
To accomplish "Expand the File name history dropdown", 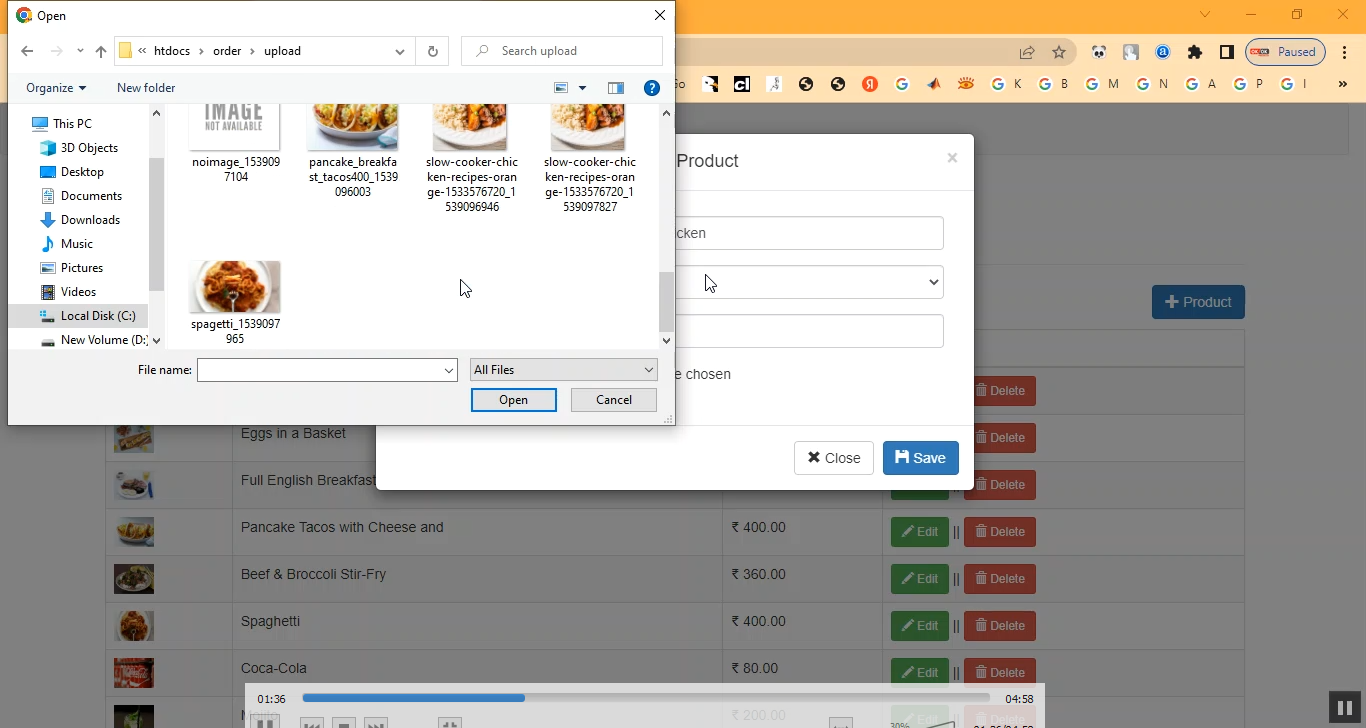I will coord(449,370).
